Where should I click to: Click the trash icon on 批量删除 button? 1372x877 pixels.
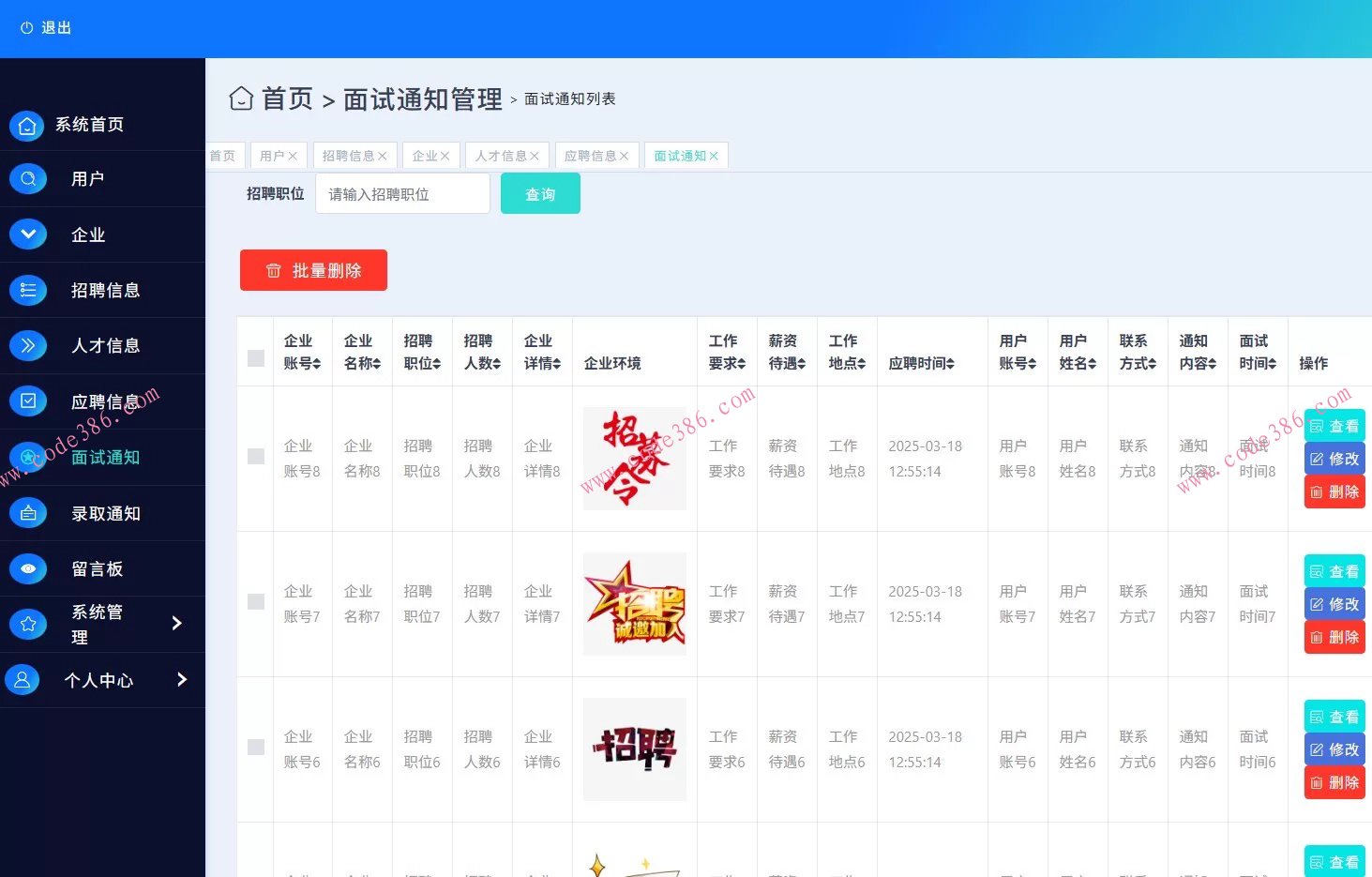pyautogui.click(x=273, y=270)
